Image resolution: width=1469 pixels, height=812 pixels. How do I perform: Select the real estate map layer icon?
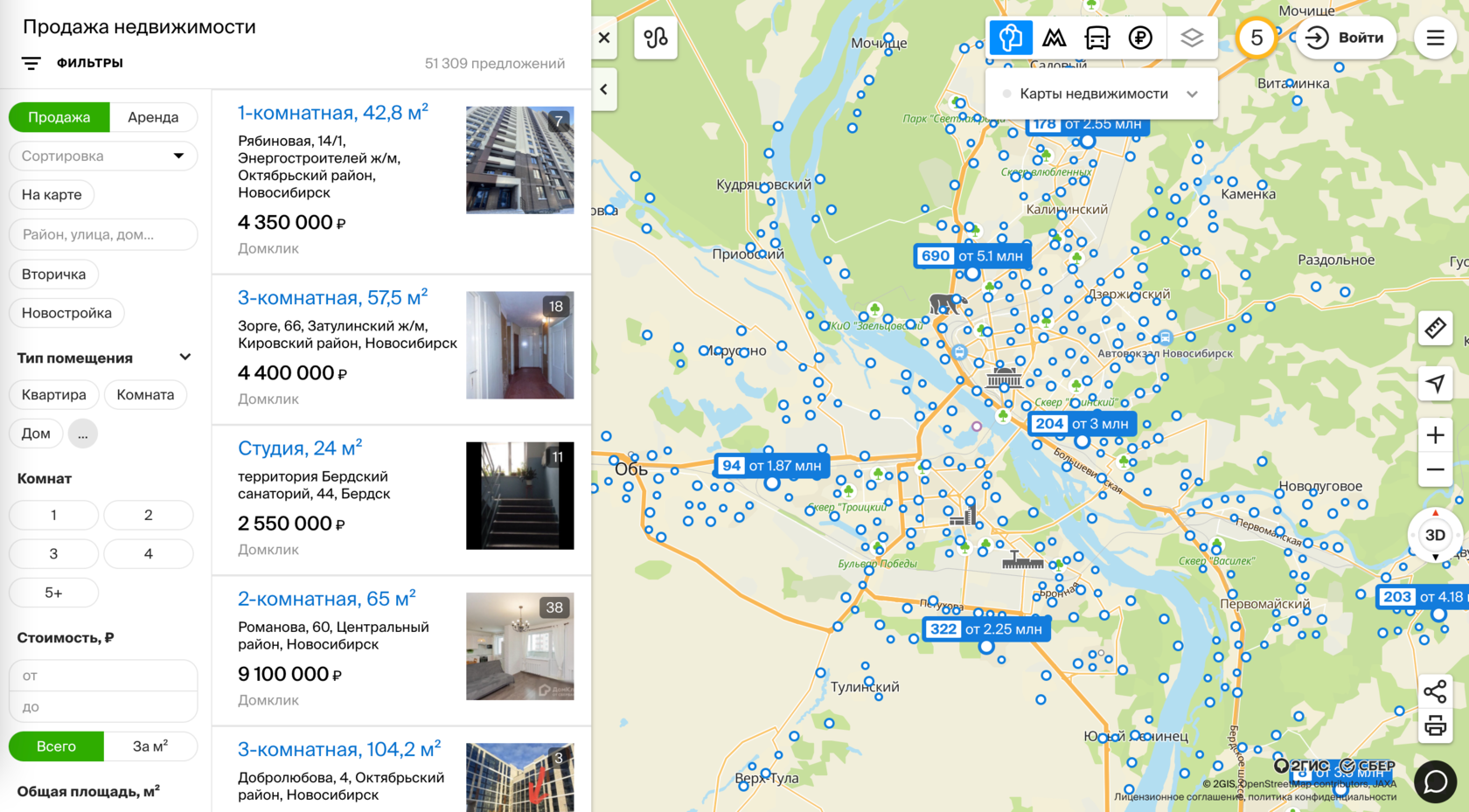click(1011, 38)
